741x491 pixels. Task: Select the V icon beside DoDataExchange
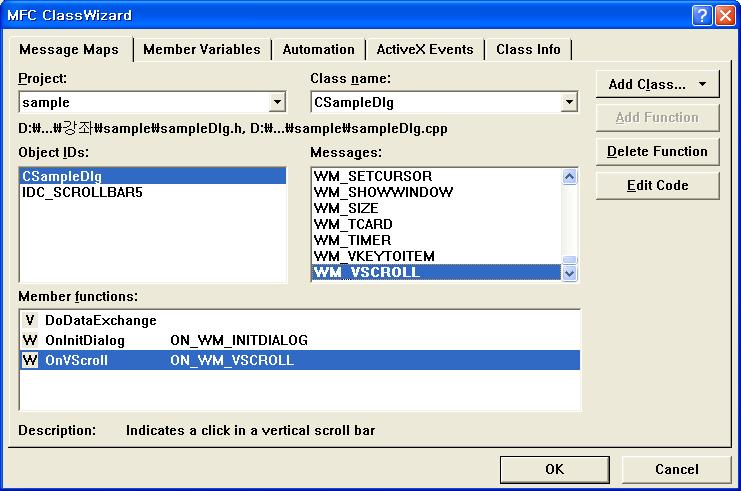[30, 320]
